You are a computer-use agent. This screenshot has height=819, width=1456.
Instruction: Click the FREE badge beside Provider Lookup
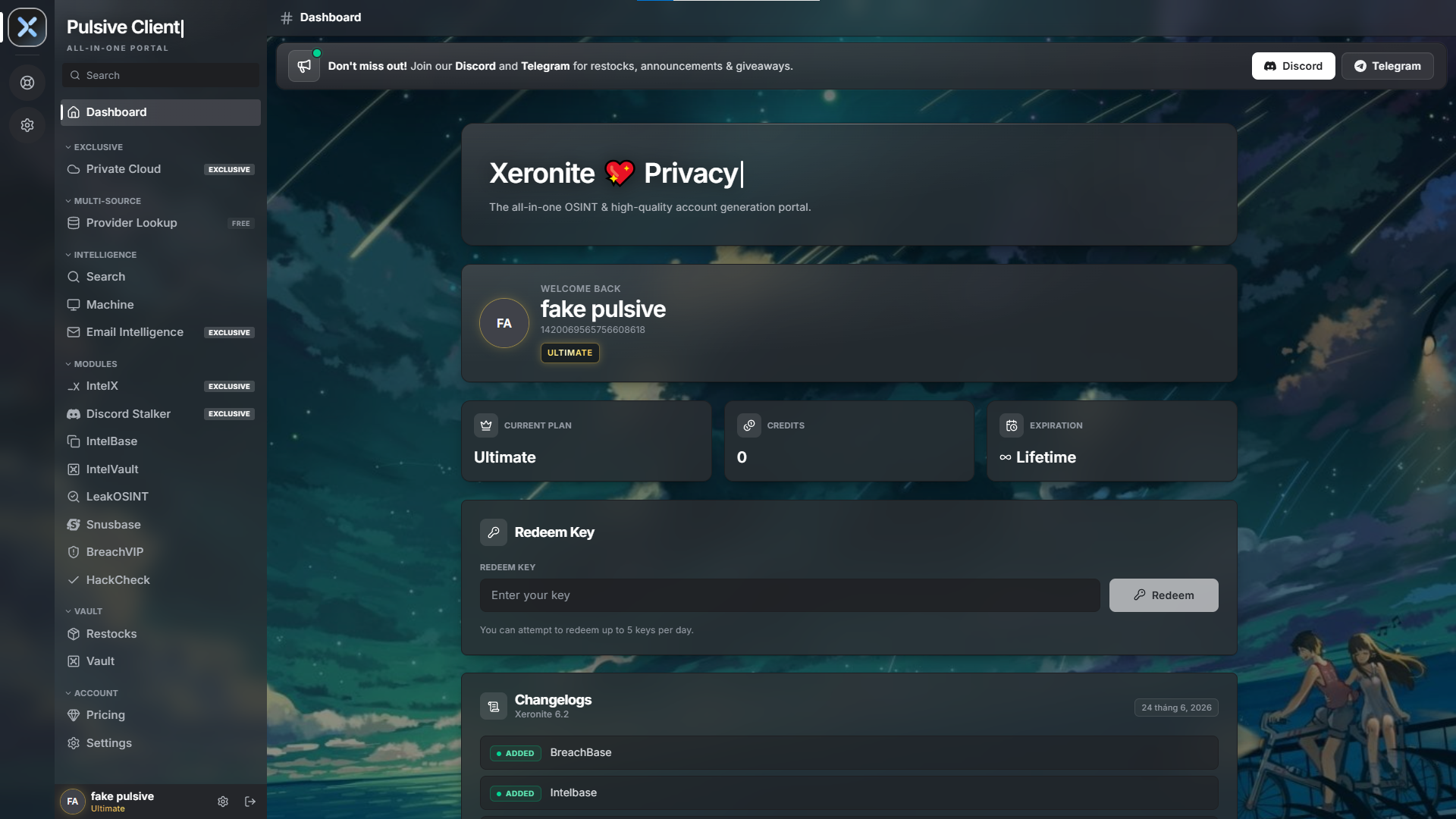240,223
